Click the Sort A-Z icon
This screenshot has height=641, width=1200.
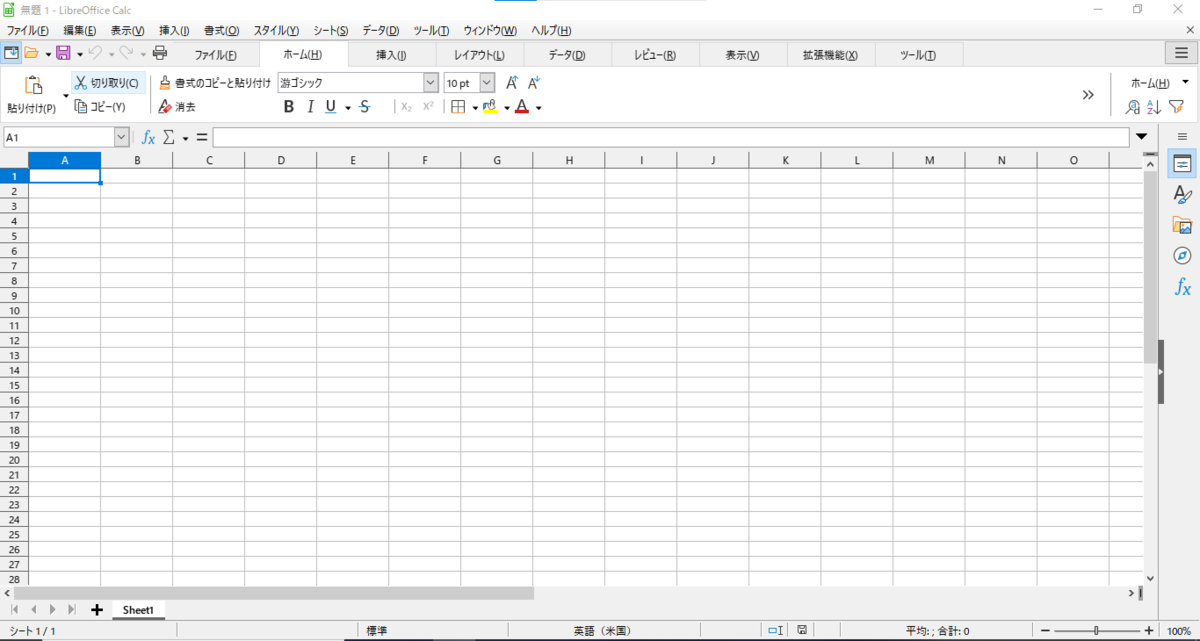[1154, 107]
